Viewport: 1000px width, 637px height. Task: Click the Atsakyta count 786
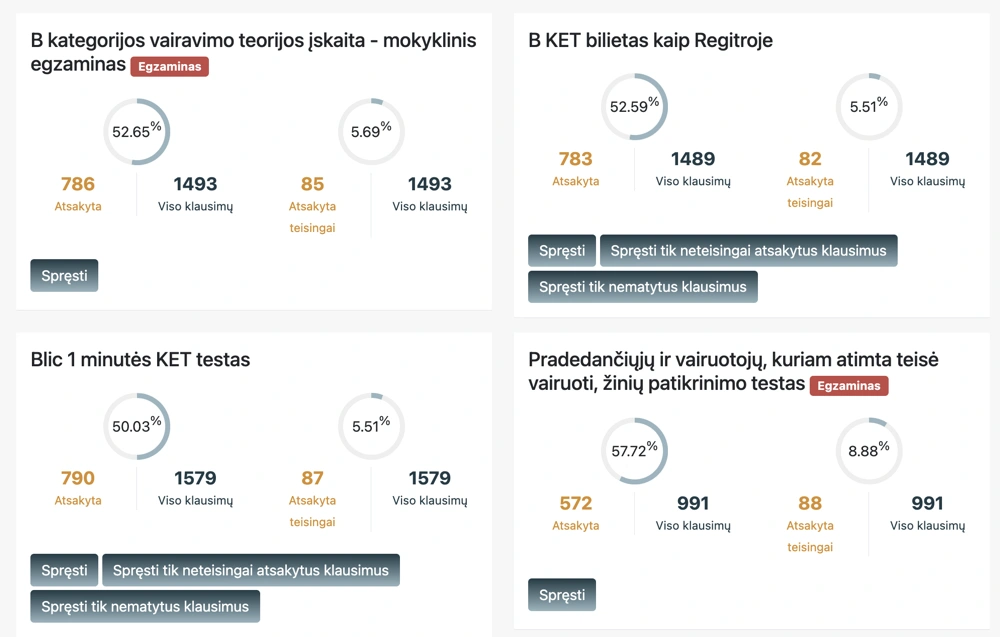click(x=78, y=183)
